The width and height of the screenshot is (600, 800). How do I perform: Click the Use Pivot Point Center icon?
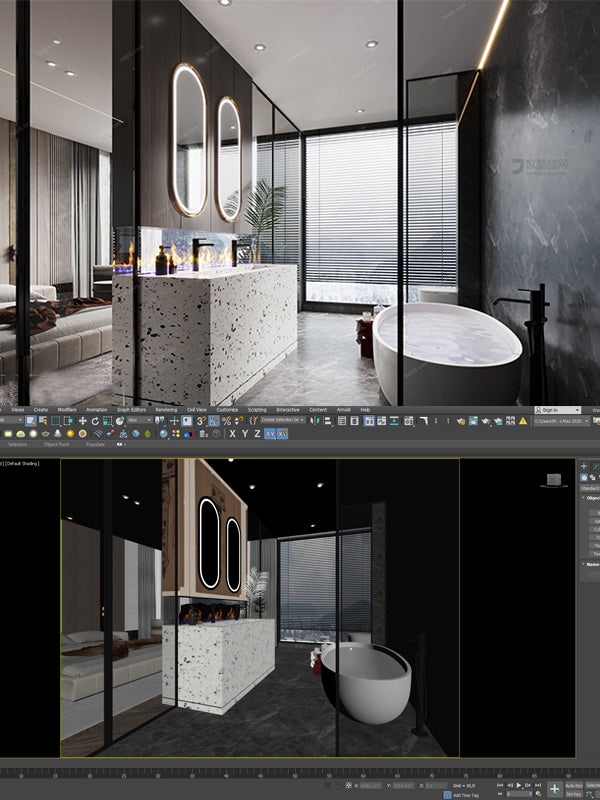pyautogui.click(x=160, y=421)
